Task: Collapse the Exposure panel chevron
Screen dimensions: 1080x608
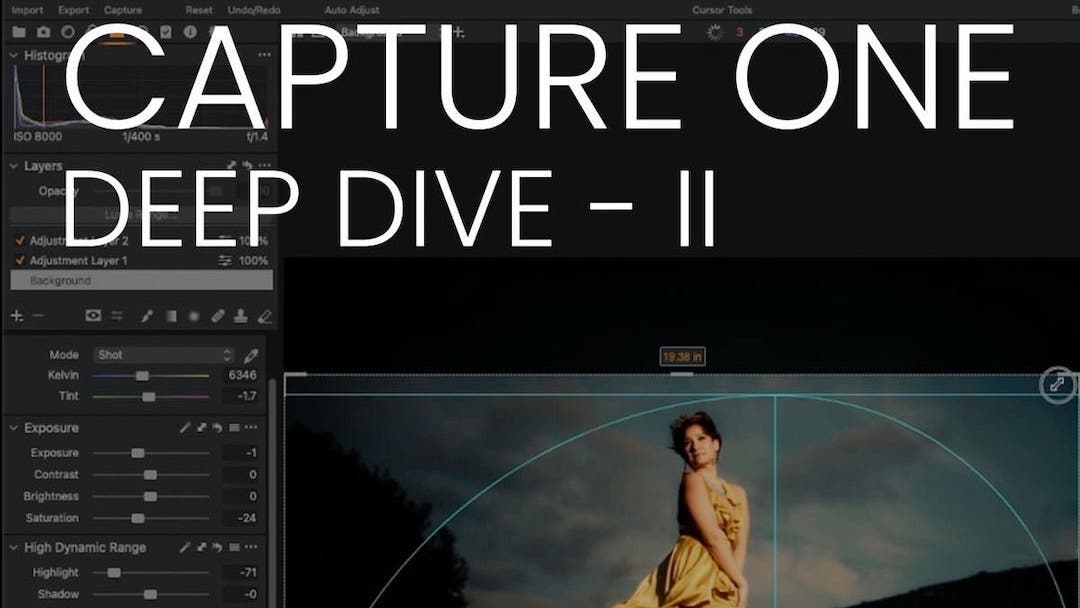Action: coord(13,428)
